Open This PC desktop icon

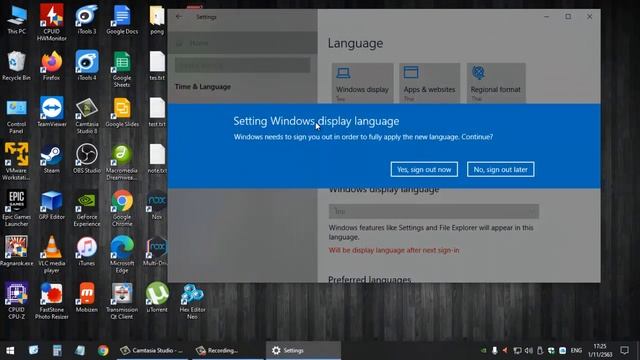17,20
